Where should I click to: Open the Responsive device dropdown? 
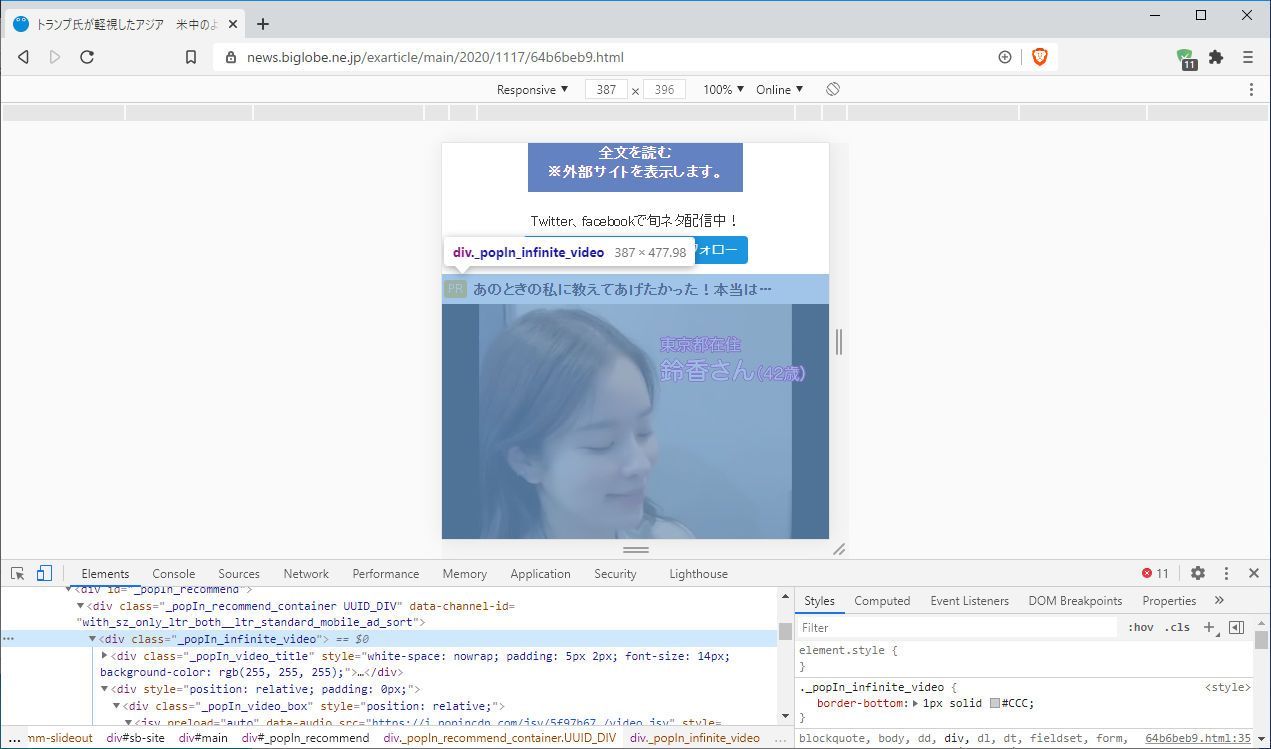click(x=531, y=89)
